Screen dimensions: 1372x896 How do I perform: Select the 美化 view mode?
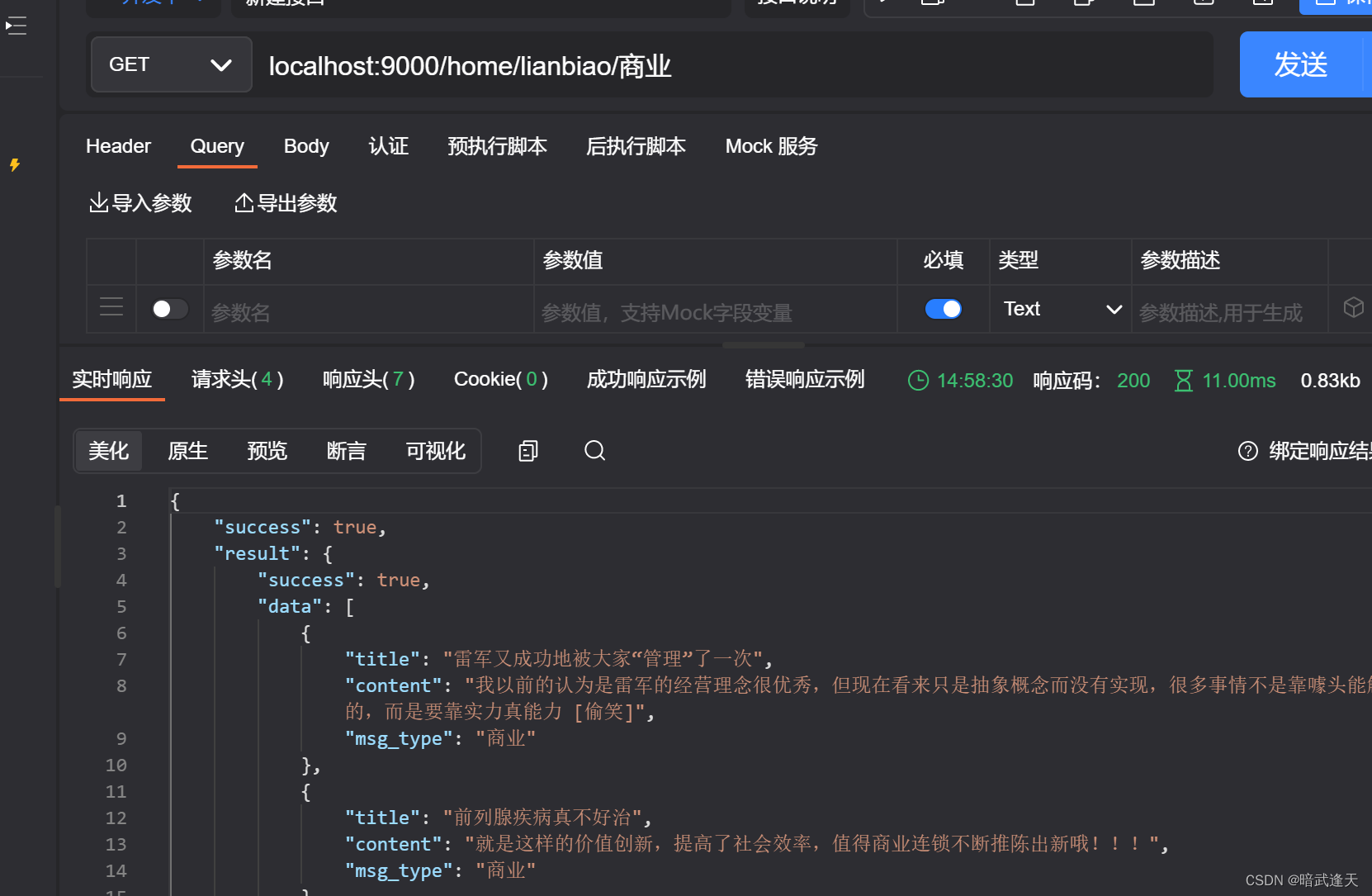pos(109,451)
